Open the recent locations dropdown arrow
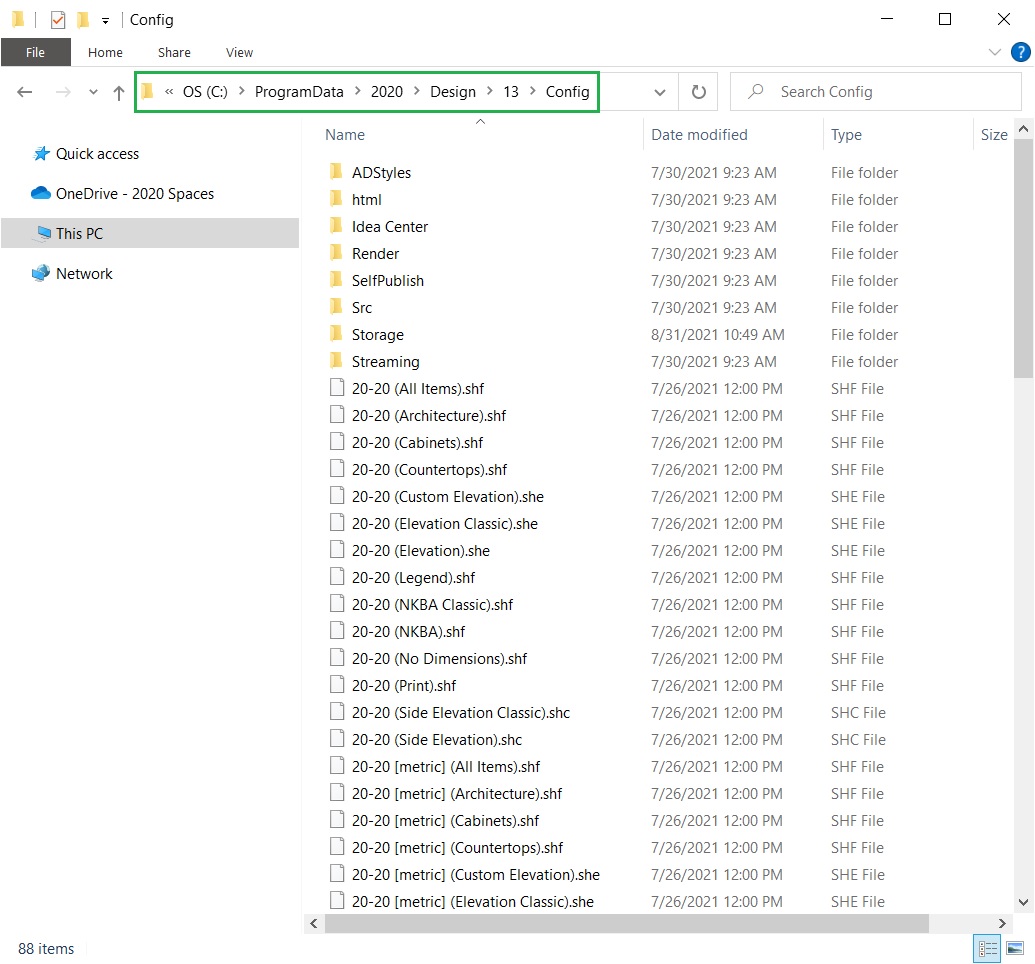The height and width of the screenshot is (964, 1035). coord(93,92)
